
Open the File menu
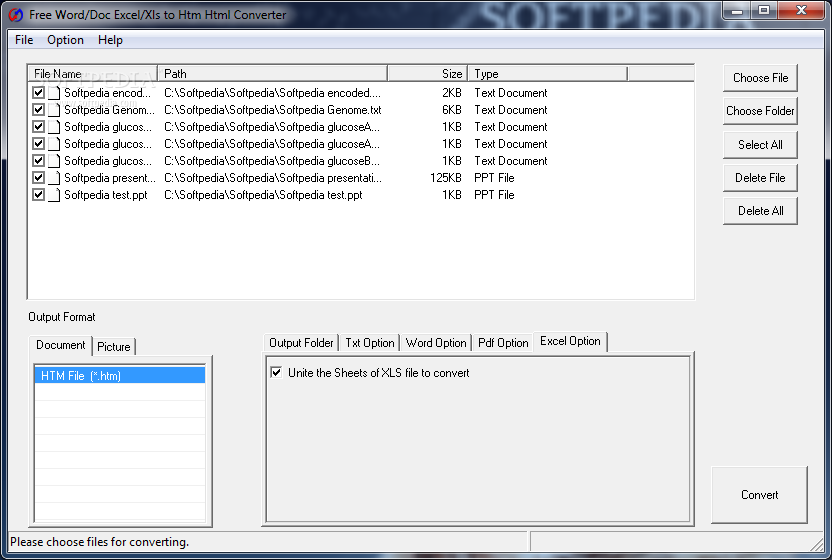24,40
